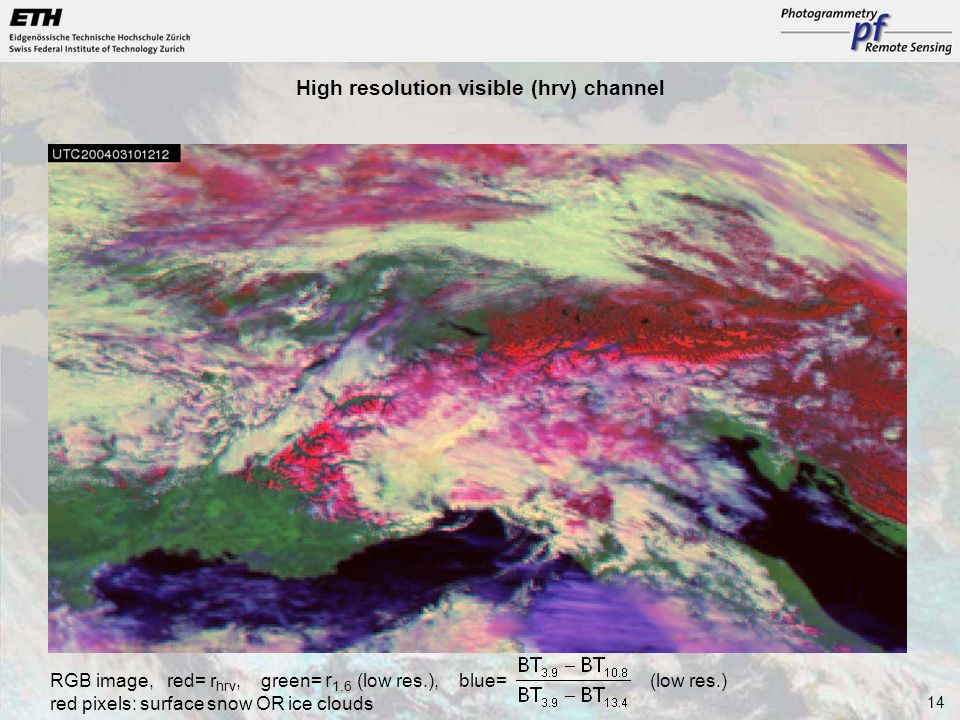Click the 'RGB image,' caption text
Viewport: 960px width, 720px height.
(x=100, y=681)
